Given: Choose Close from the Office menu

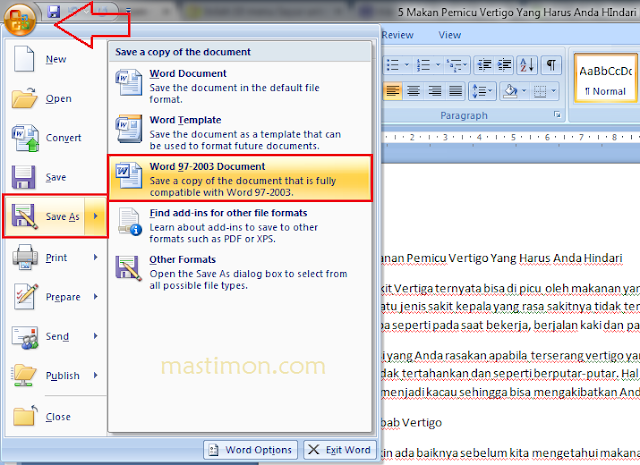Looking at the screenshot, I should pyautogui.click(x=58, y=417).
